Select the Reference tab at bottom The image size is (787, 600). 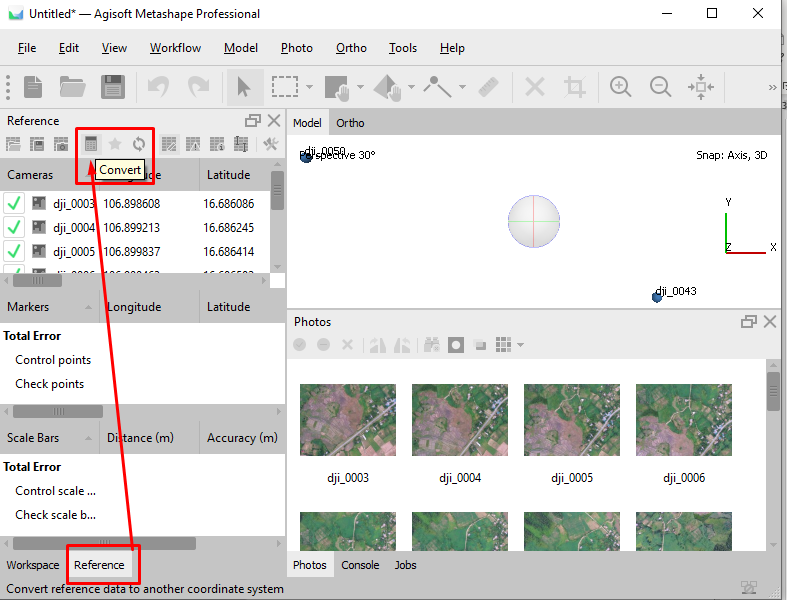[99, 565]
